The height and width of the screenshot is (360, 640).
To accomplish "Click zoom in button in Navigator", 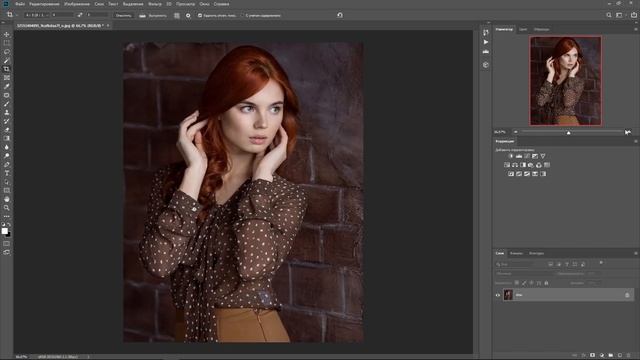I will coord(628,132).
